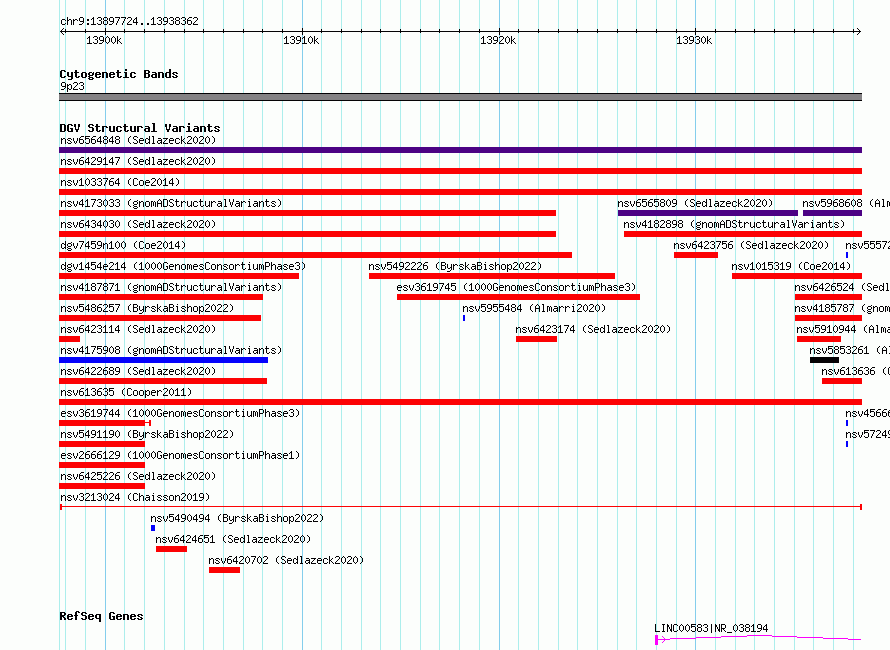890x650 pixels.
Task: Select the nsv5968608 variant label
Action: click(846, 203)
